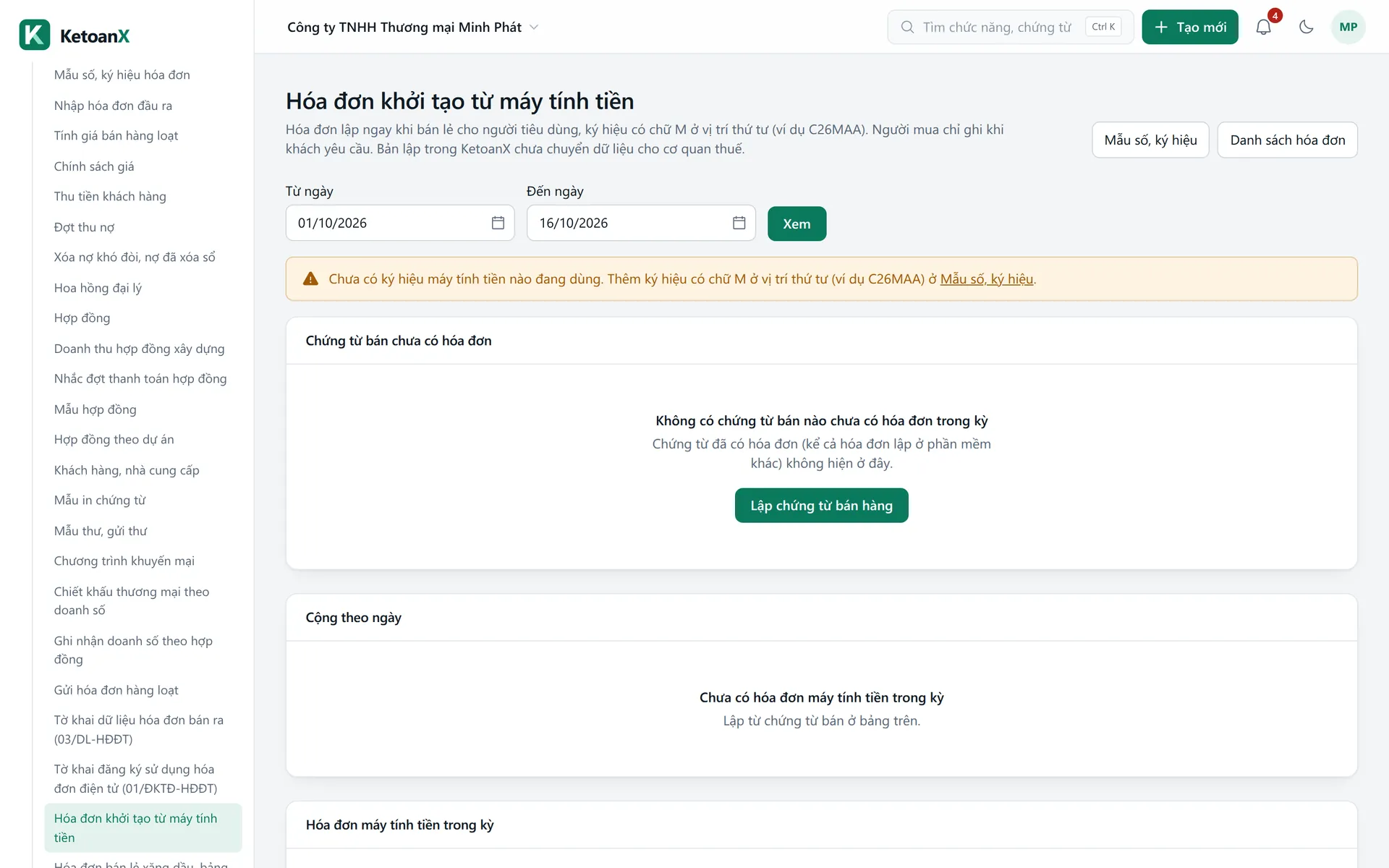Open Khách hàng, nhà cung cấp
Screen dimensions: 1389x868
(143, 470)
